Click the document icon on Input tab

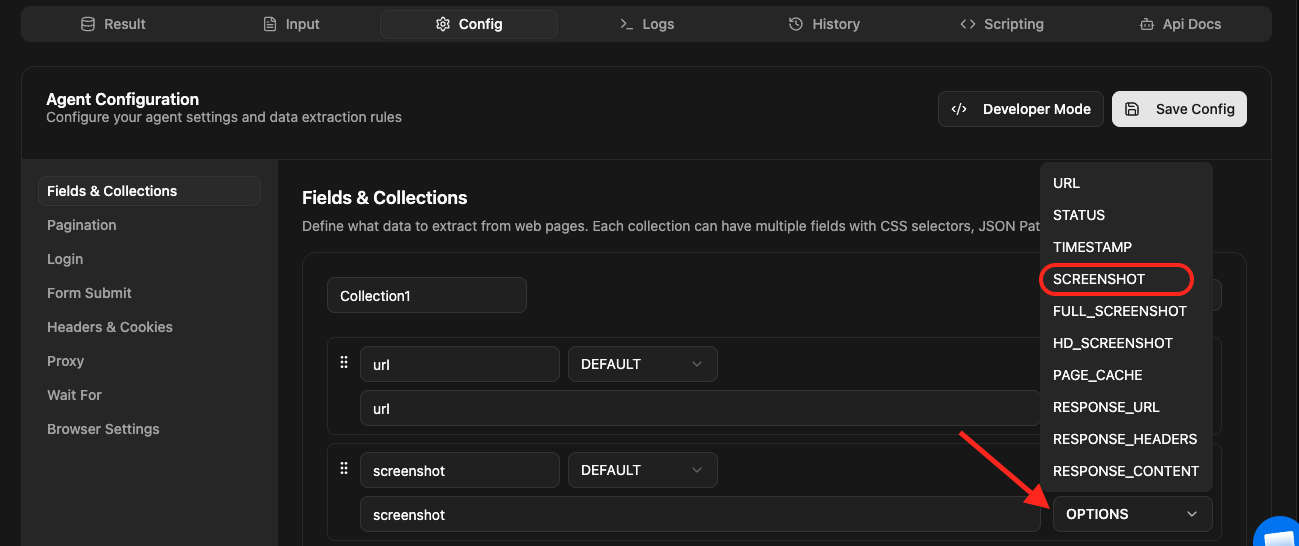[x=269, y=24]
